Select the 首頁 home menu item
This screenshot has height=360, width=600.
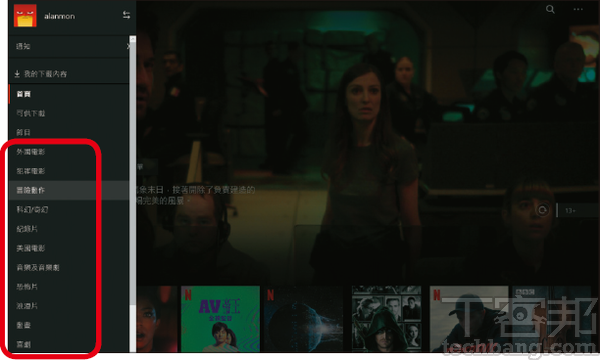[x=69, y=94]
